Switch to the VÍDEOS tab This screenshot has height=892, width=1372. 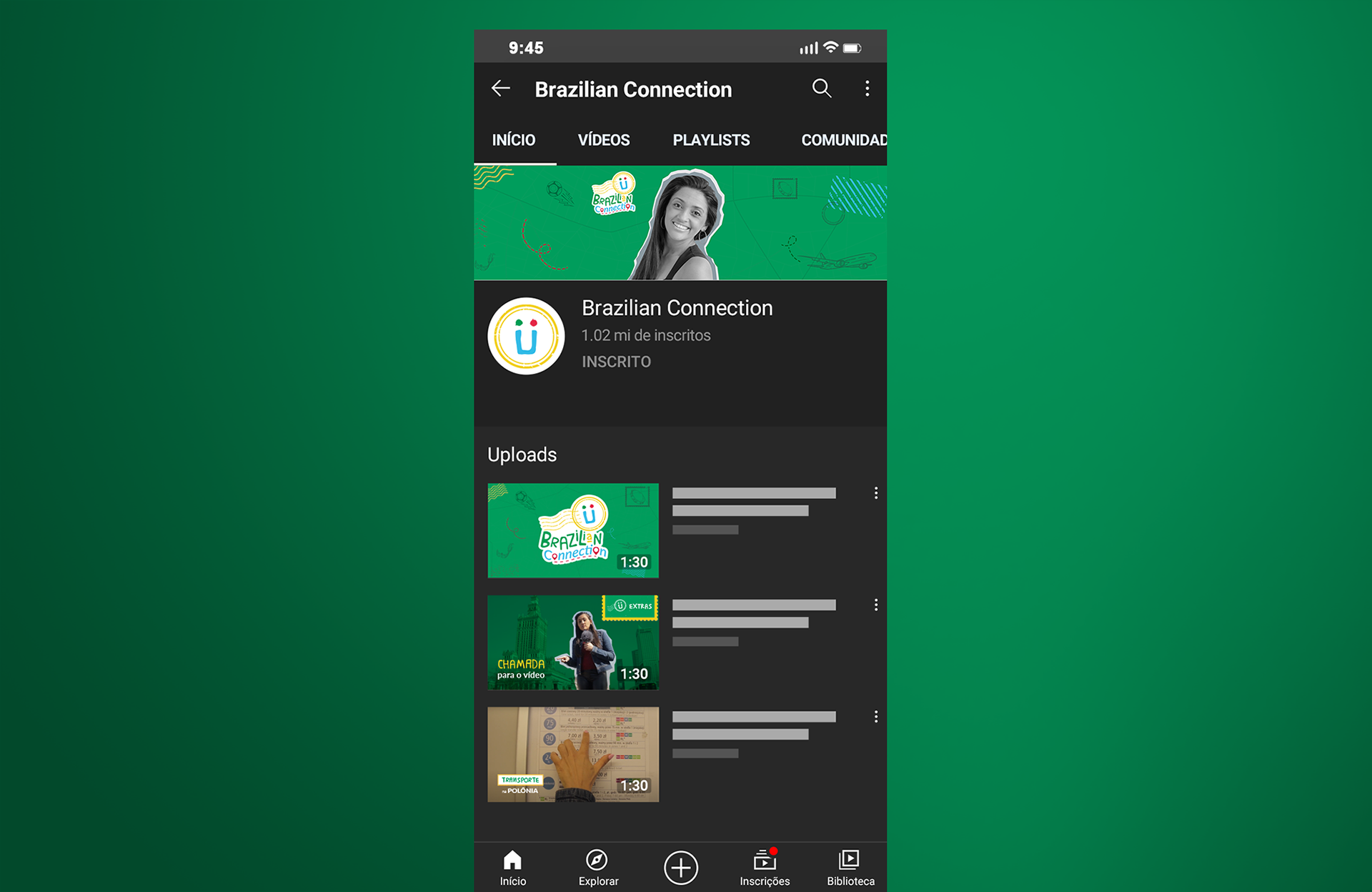click(603, 140)
